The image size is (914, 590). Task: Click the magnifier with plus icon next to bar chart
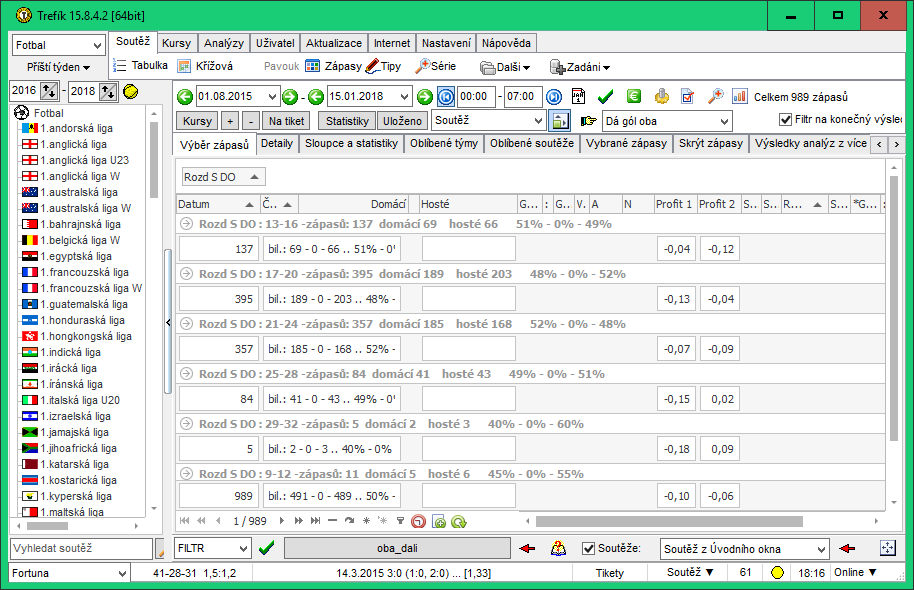tap(715, 96)
